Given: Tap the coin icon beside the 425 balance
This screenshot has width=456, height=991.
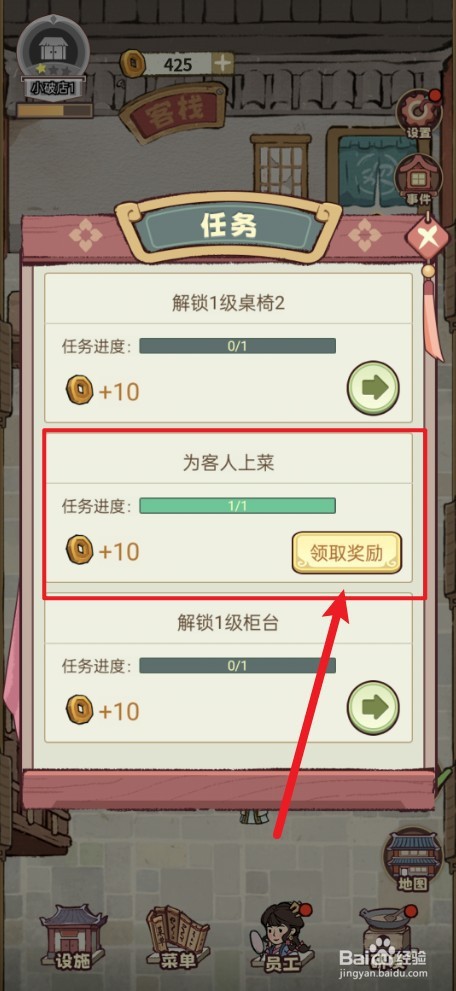Looking at the screenshot, I should tap(132, 63).
